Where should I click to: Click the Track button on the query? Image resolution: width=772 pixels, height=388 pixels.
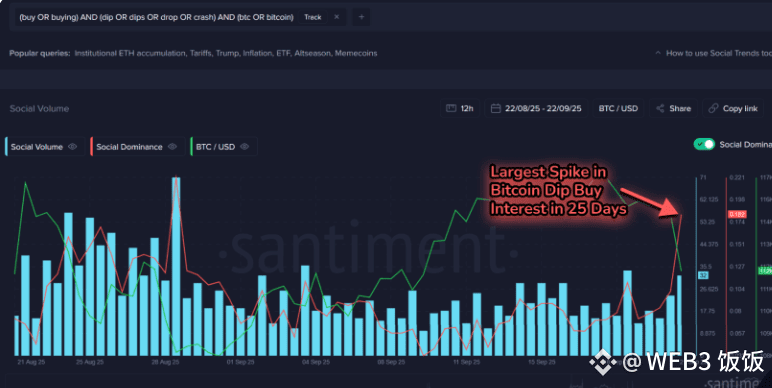pyautogui.click(x=313, y=17)
